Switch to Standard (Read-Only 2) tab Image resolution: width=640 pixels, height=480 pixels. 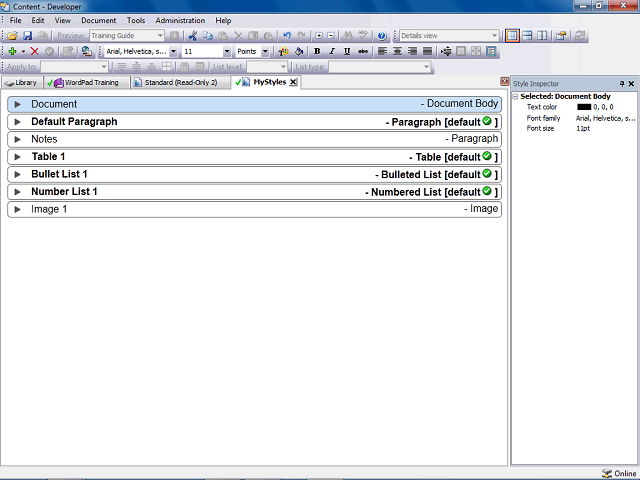click(178, 82)
